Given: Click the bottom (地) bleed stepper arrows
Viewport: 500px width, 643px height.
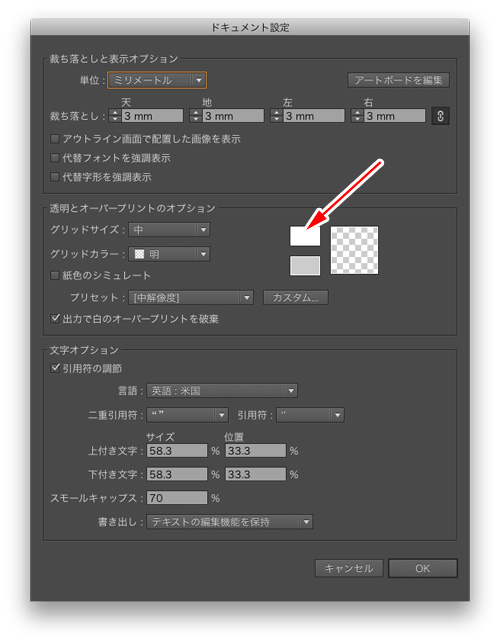Looking at the screenshot, I should point(196,116).
